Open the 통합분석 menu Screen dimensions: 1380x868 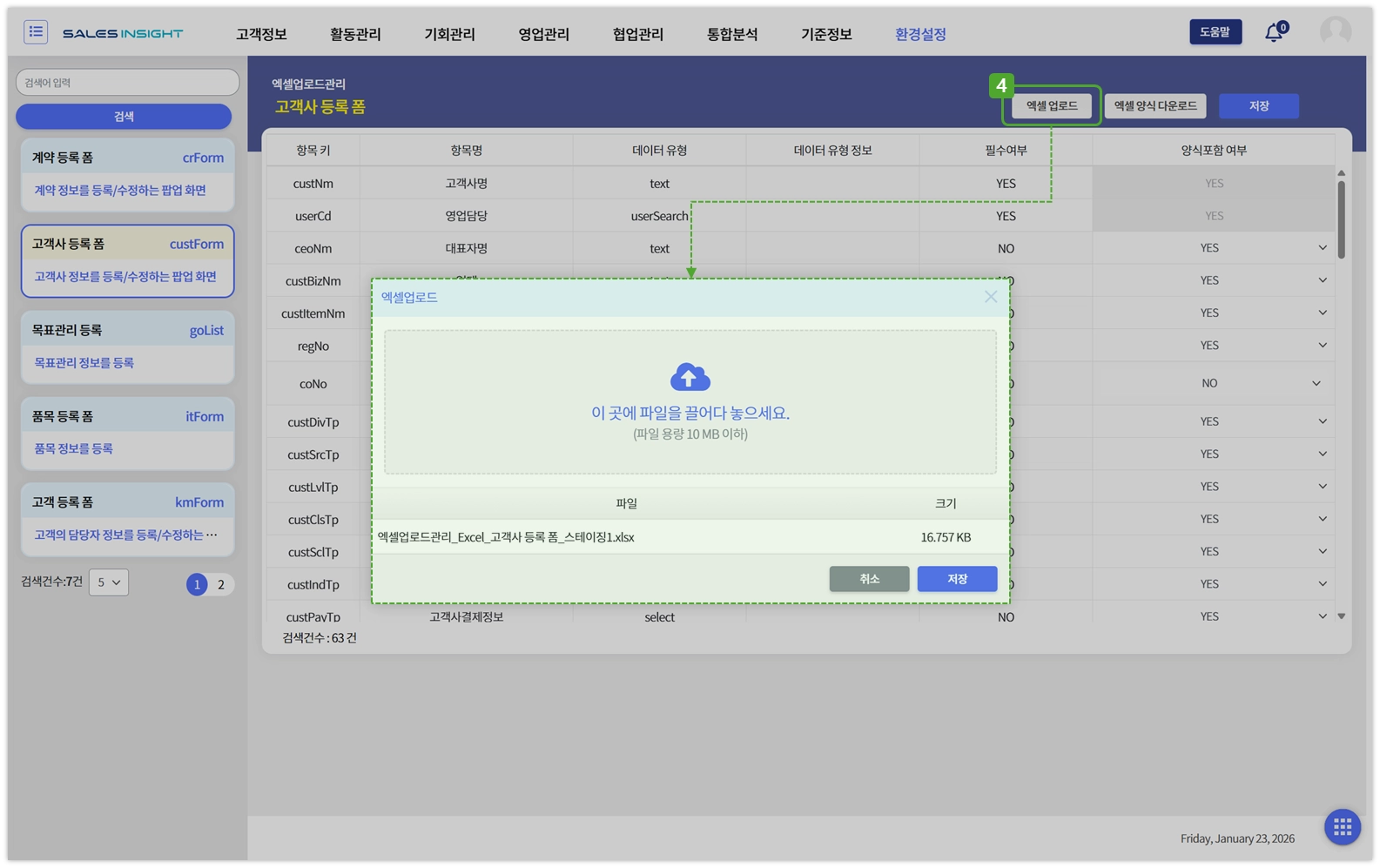point(731,34)
